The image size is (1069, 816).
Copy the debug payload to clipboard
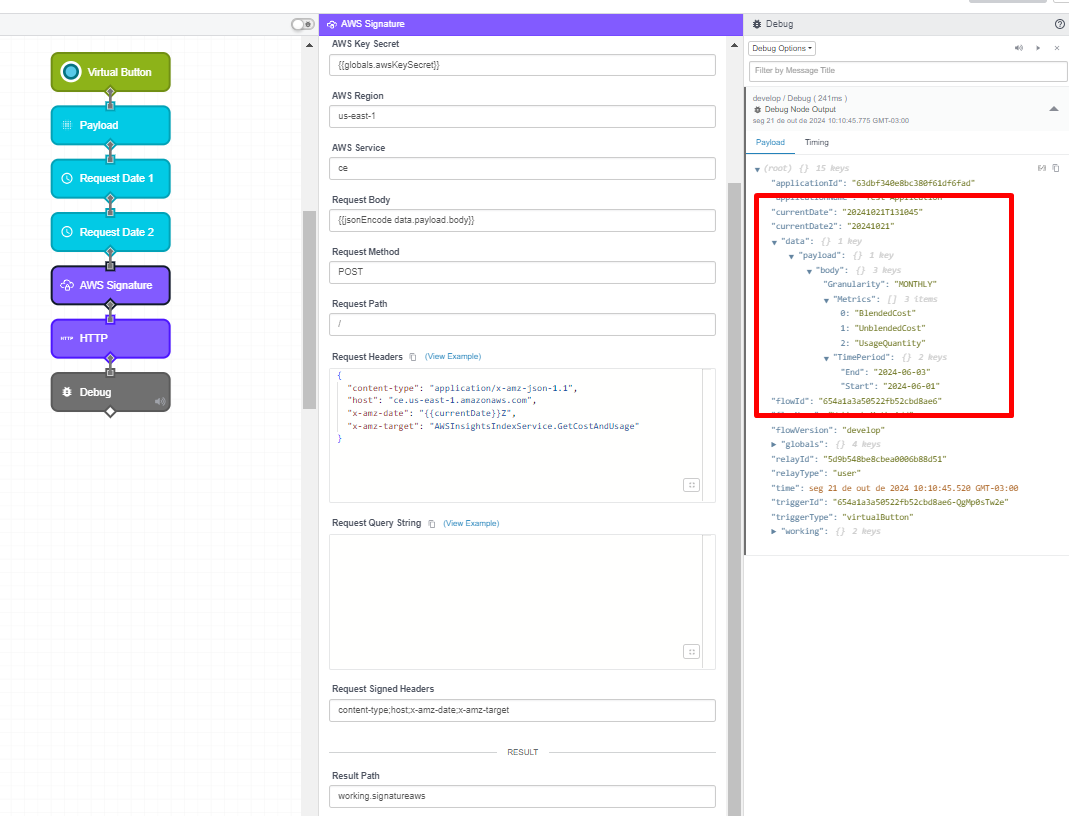coord(1055,168)
